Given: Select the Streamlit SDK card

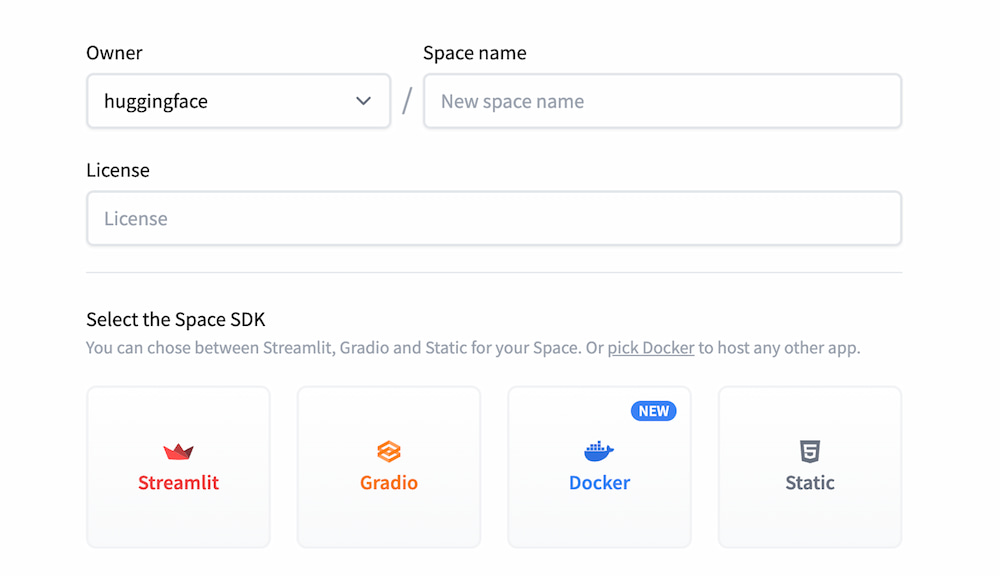Looking at the screenshot, I should (x=177, y=467).
